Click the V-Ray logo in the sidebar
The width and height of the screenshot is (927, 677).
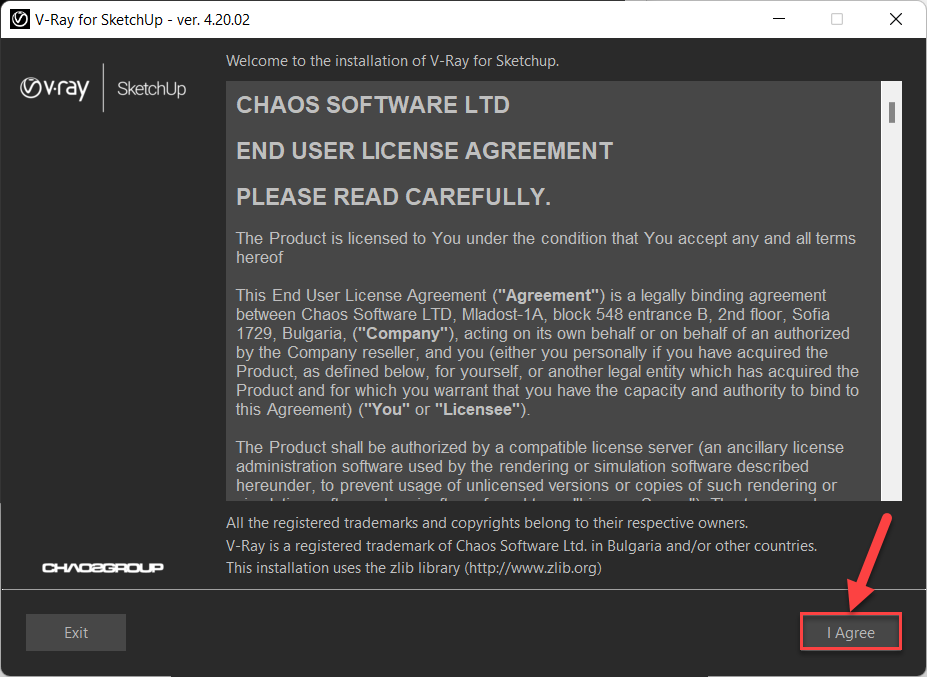[x=54, y=88]
